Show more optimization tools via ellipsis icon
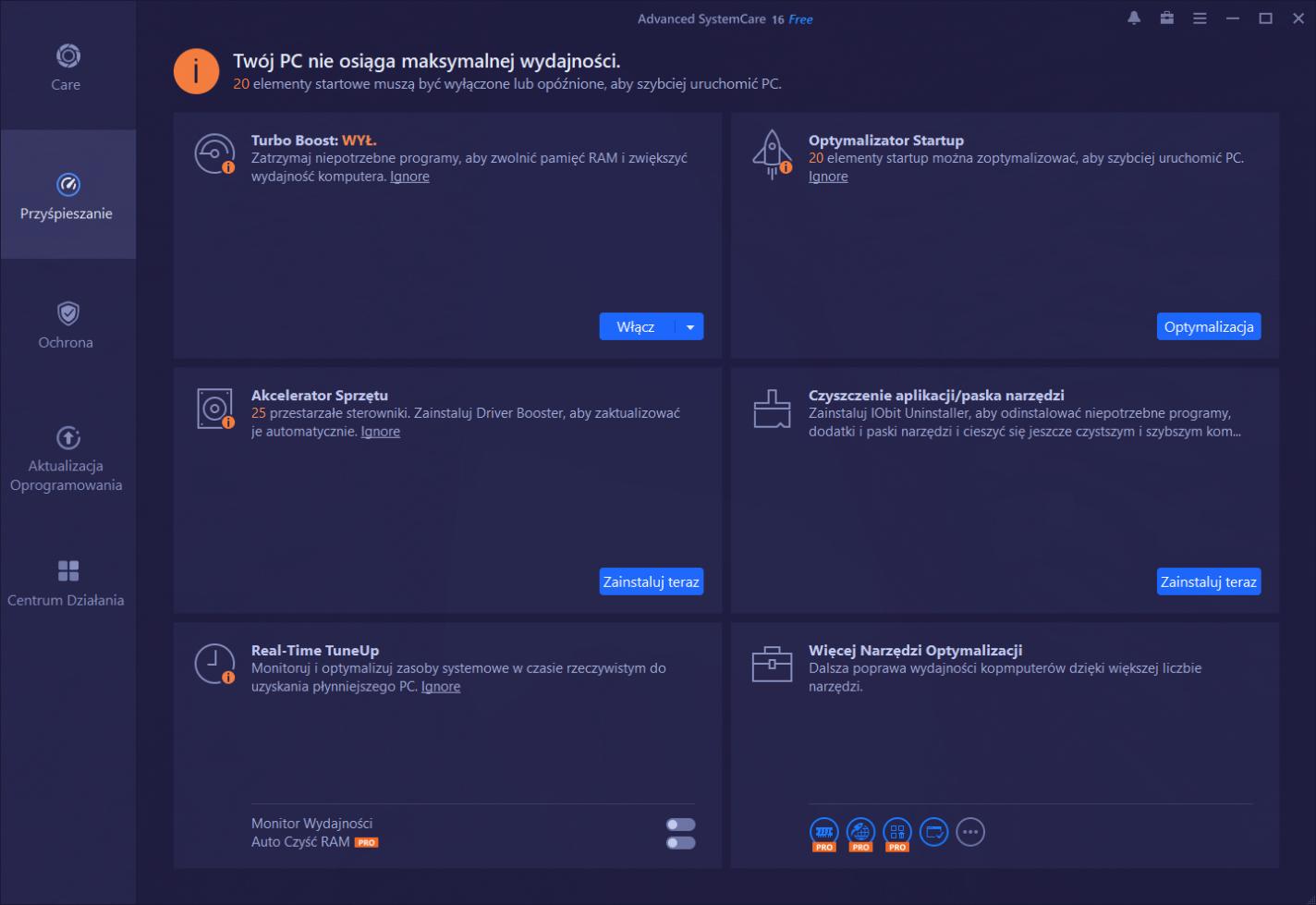Viewport: 1316px width, 905px height. (x=970, y=831)
